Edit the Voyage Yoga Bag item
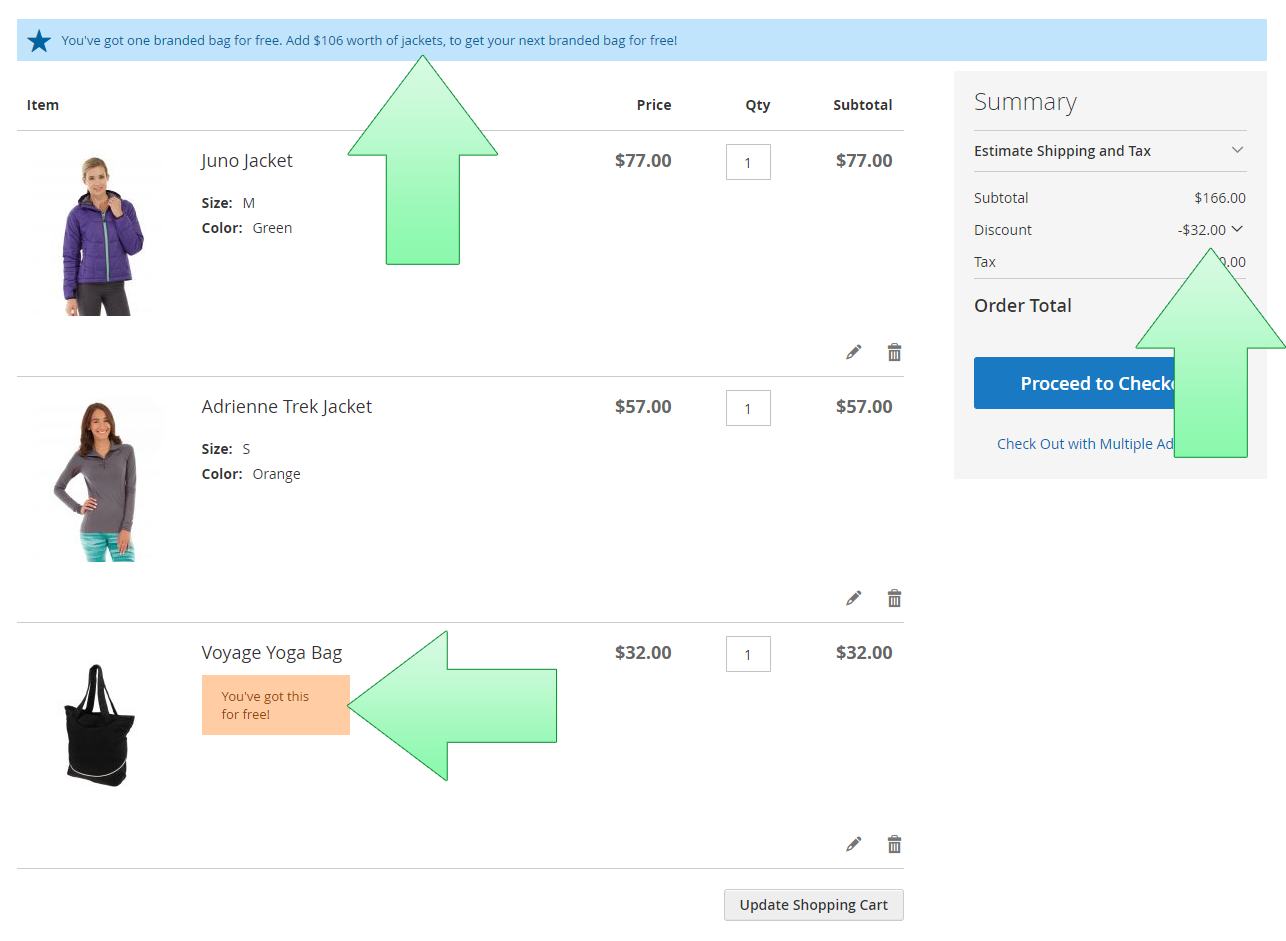The width and height of the screenshot is (1286, 941). coord(853,844)
